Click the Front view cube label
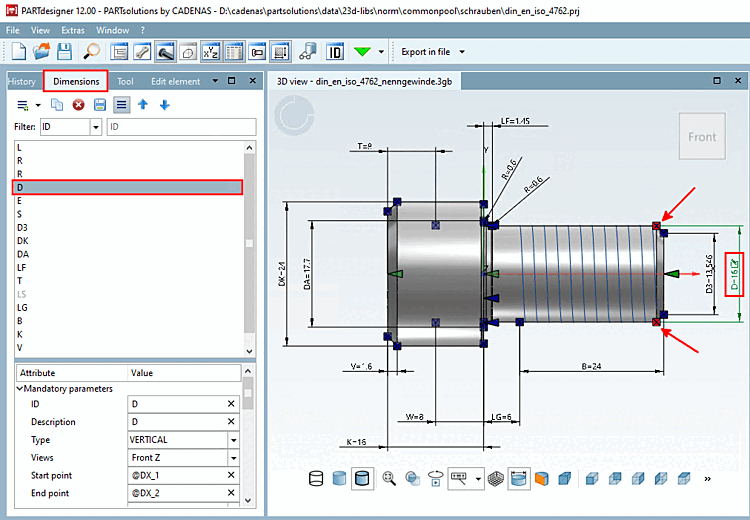 click(702, 137)
